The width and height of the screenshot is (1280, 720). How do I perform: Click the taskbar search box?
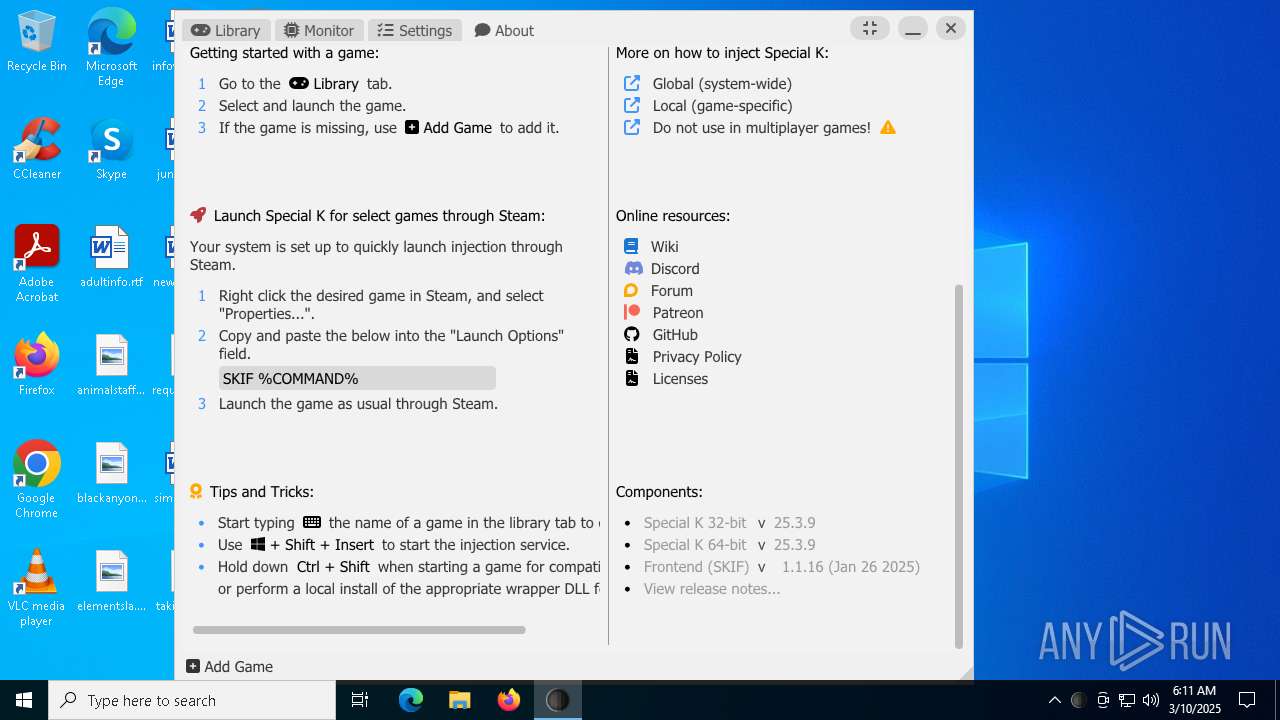click(x=192, y=700)
